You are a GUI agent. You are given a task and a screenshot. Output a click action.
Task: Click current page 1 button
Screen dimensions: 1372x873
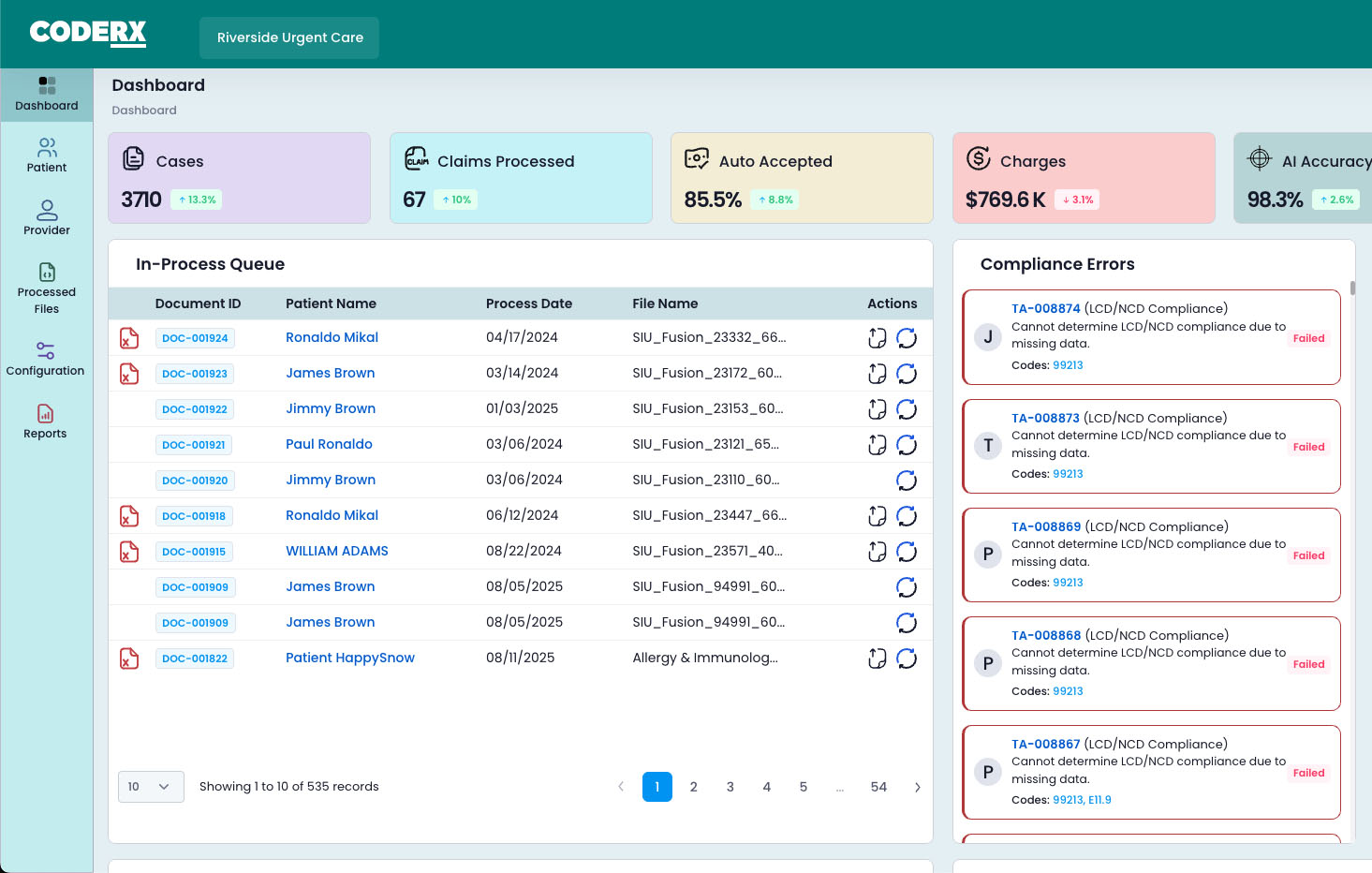tap(657, 787)
